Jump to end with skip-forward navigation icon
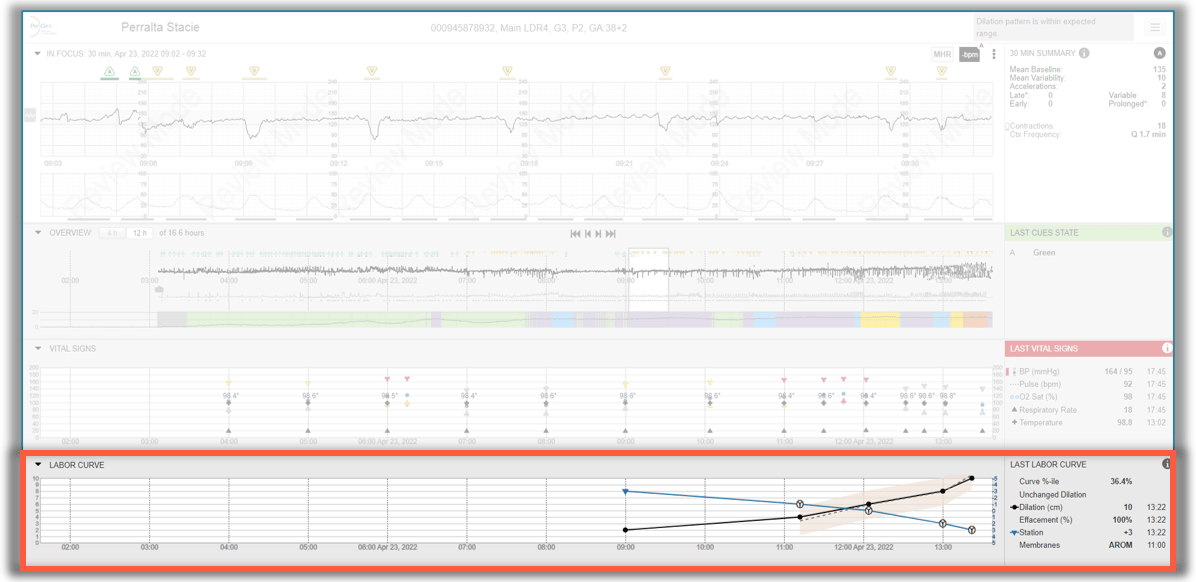 click(x=609, y=234)
